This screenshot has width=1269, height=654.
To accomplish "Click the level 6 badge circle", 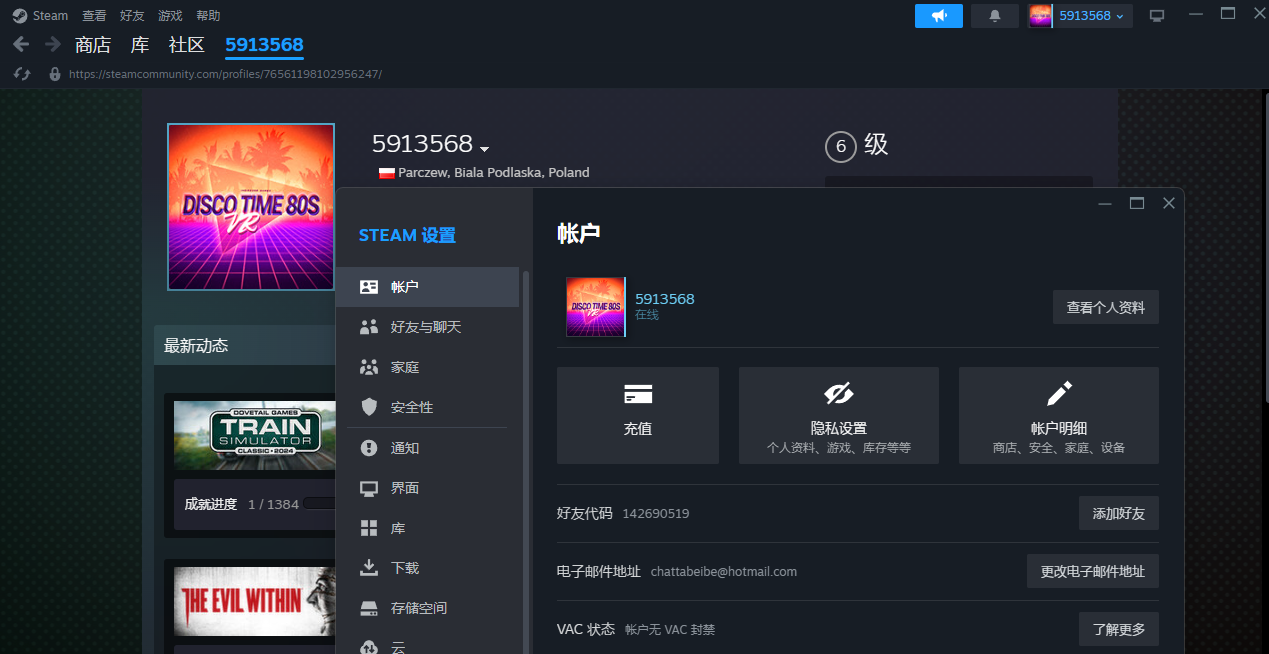I will pyautogui.click(x=841, y=147).
